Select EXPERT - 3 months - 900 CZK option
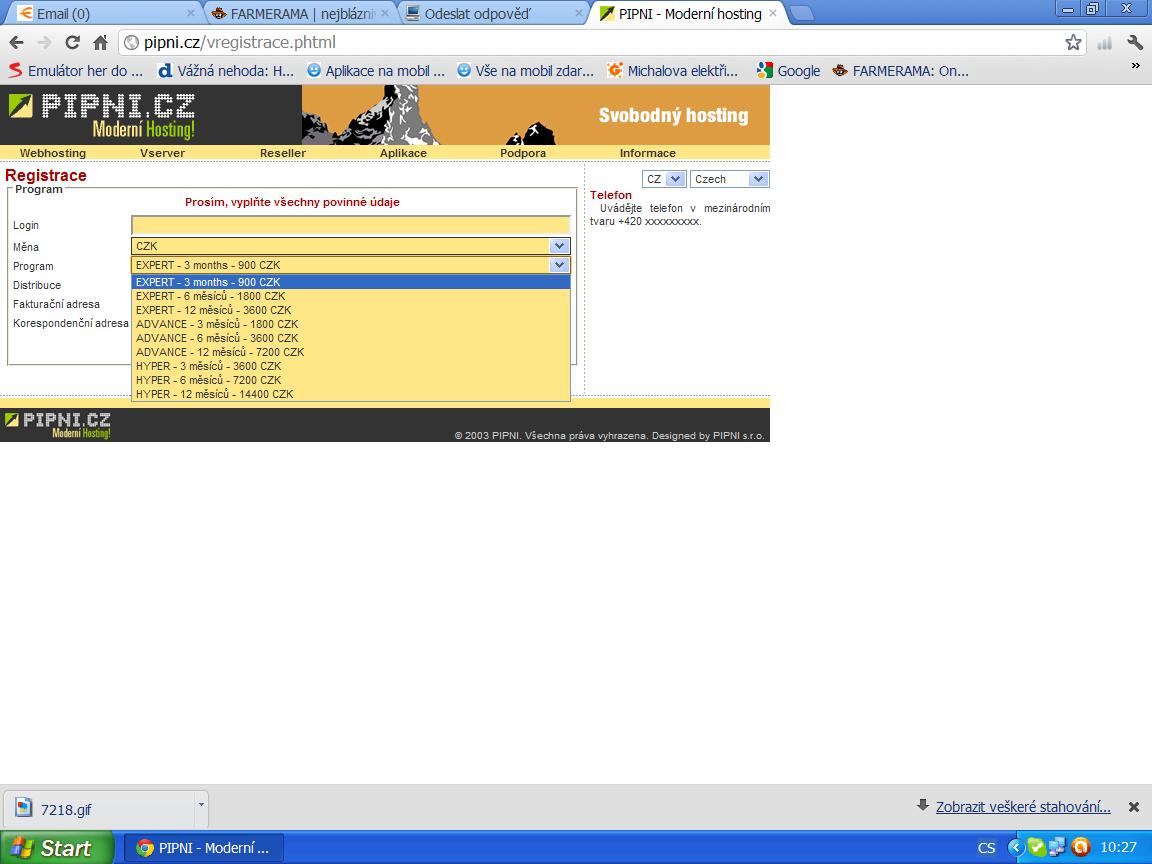The height and width of the screenshot is (864, 1152). 351,282
